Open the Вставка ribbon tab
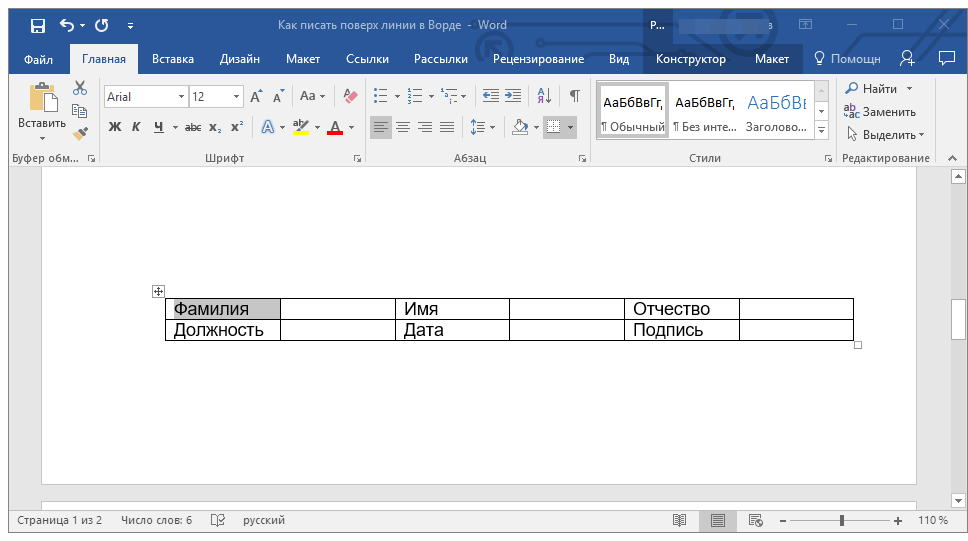The image size is (968, 541). click(x=172, y=59)
